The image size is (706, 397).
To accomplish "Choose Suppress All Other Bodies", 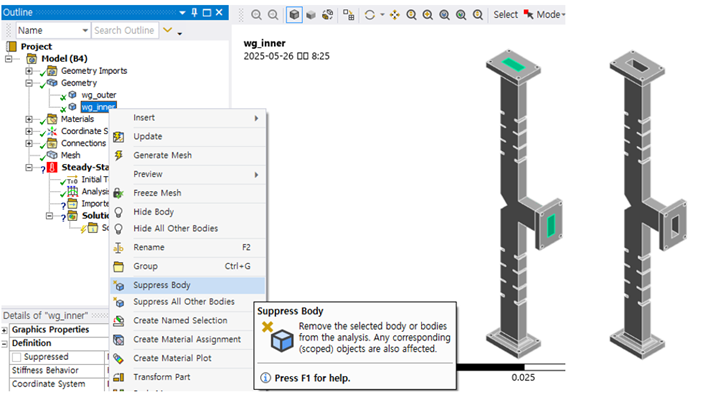I will pyautogui.click(x=187, y=302).
